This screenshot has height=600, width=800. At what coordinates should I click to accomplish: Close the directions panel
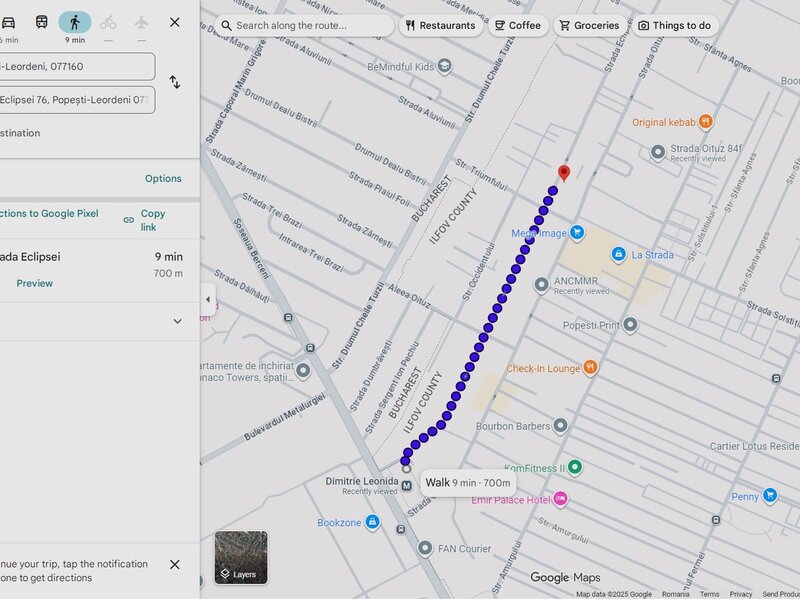tap(175, 22)
